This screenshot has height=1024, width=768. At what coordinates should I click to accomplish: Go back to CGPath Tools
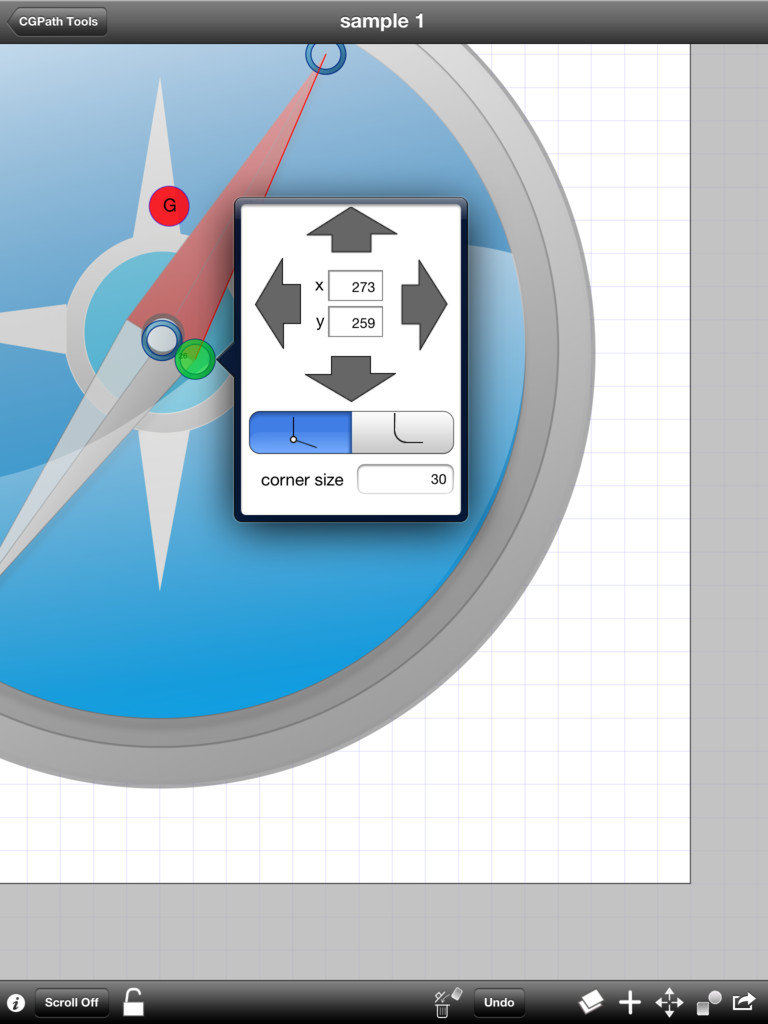(57, 22)
